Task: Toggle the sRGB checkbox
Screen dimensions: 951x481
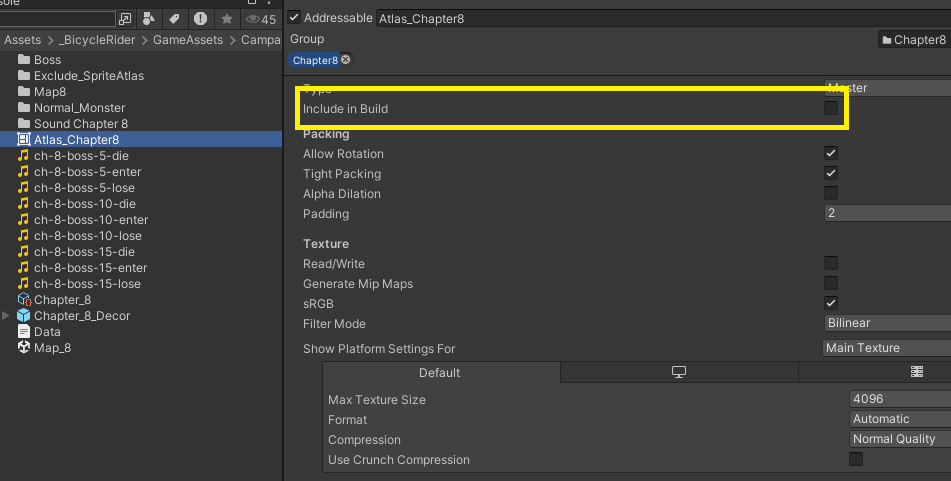Action: (x=831, y=303)
